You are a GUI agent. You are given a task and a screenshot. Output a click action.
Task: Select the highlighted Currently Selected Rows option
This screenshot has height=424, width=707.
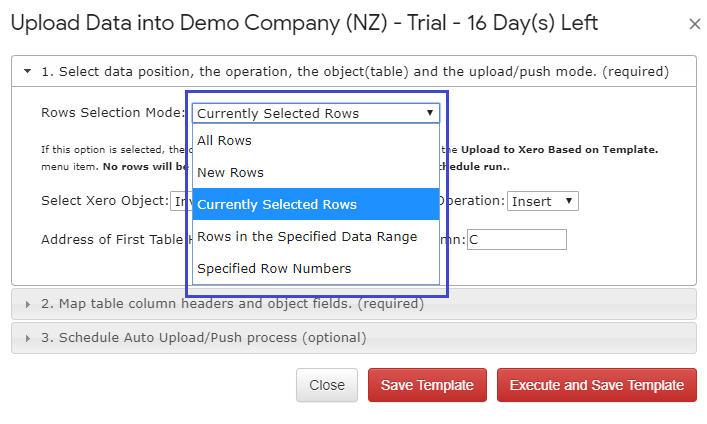[316, 204]
